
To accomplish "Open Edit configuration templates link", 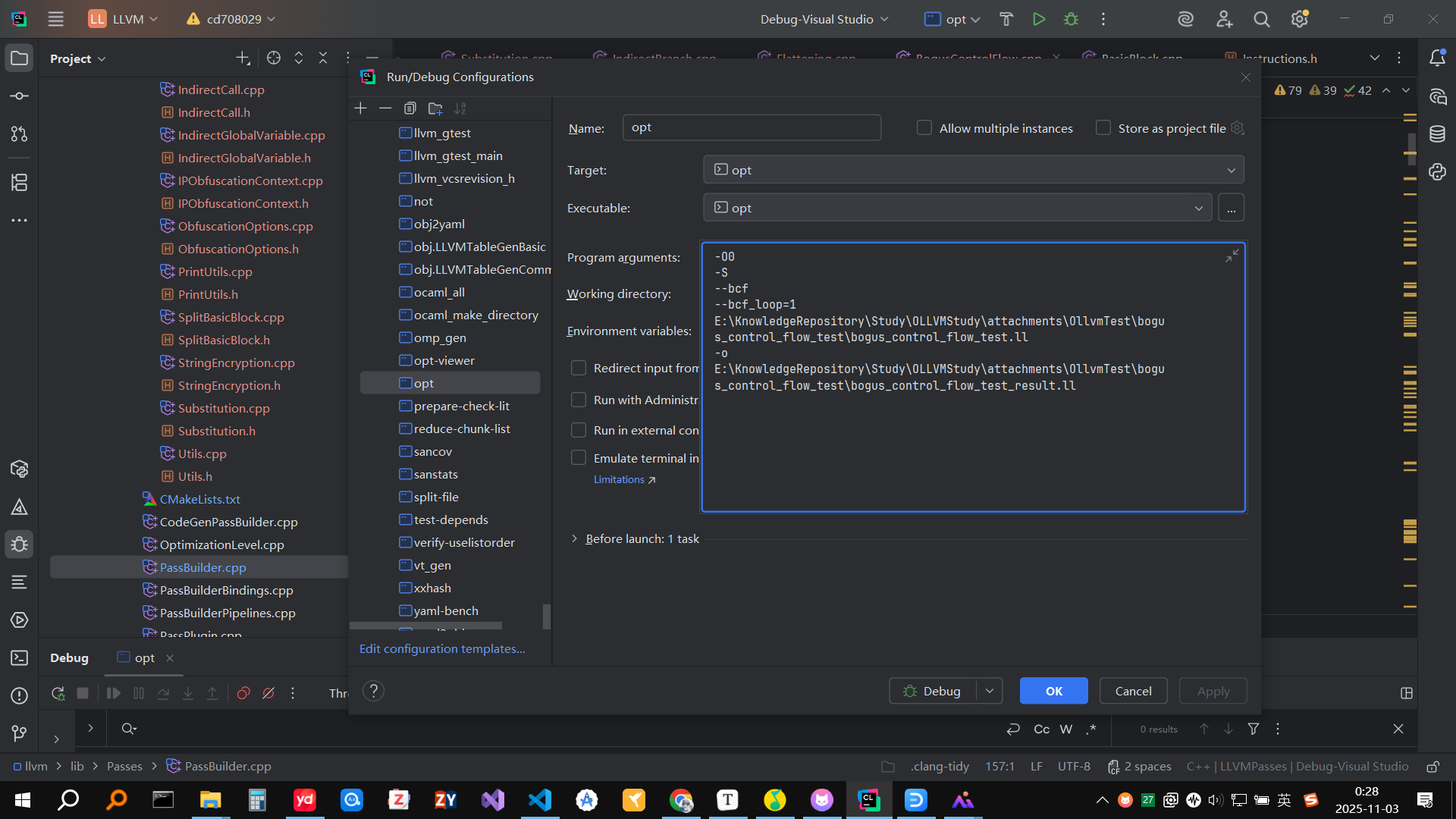I will coord(442,649).
